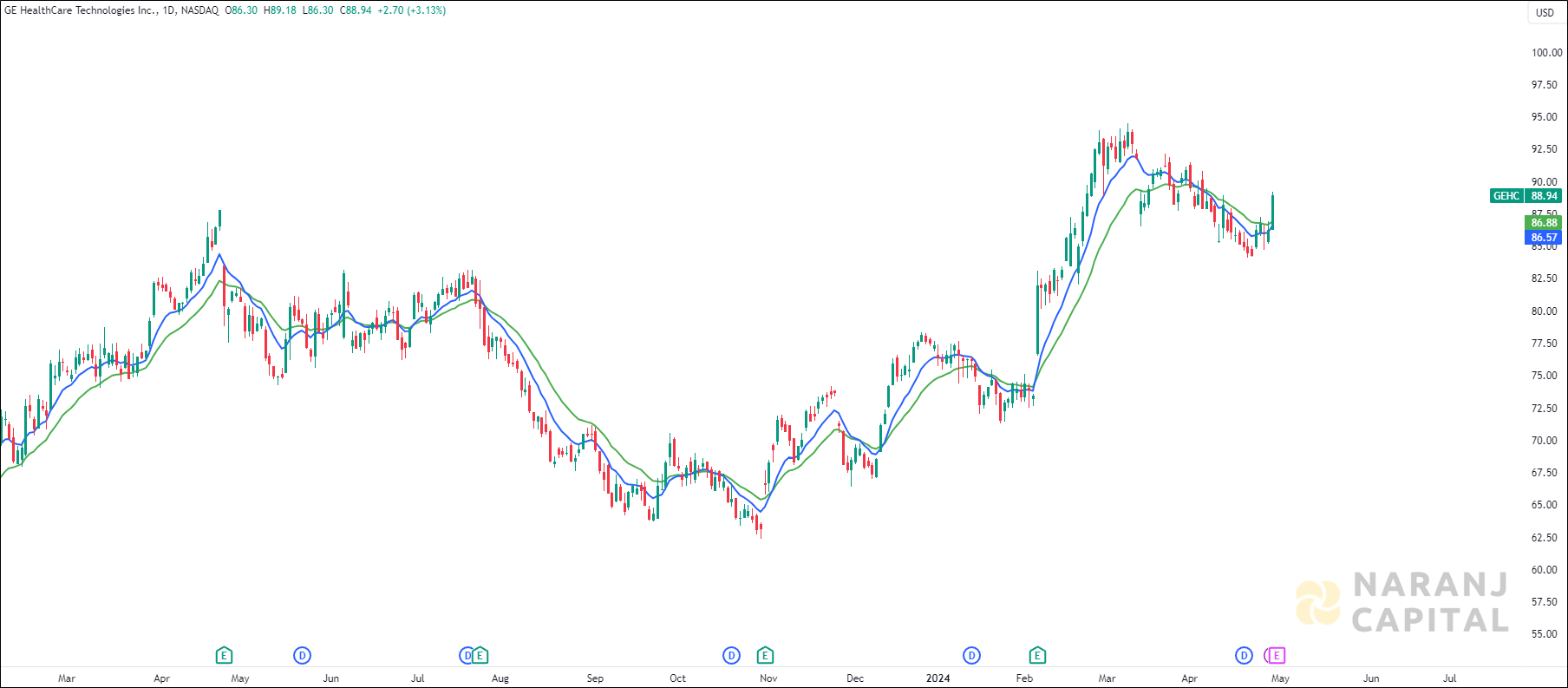Click the dividend marker in late April 2024
Screen dimensions: 1568x688
click(x=1245, y=655)
